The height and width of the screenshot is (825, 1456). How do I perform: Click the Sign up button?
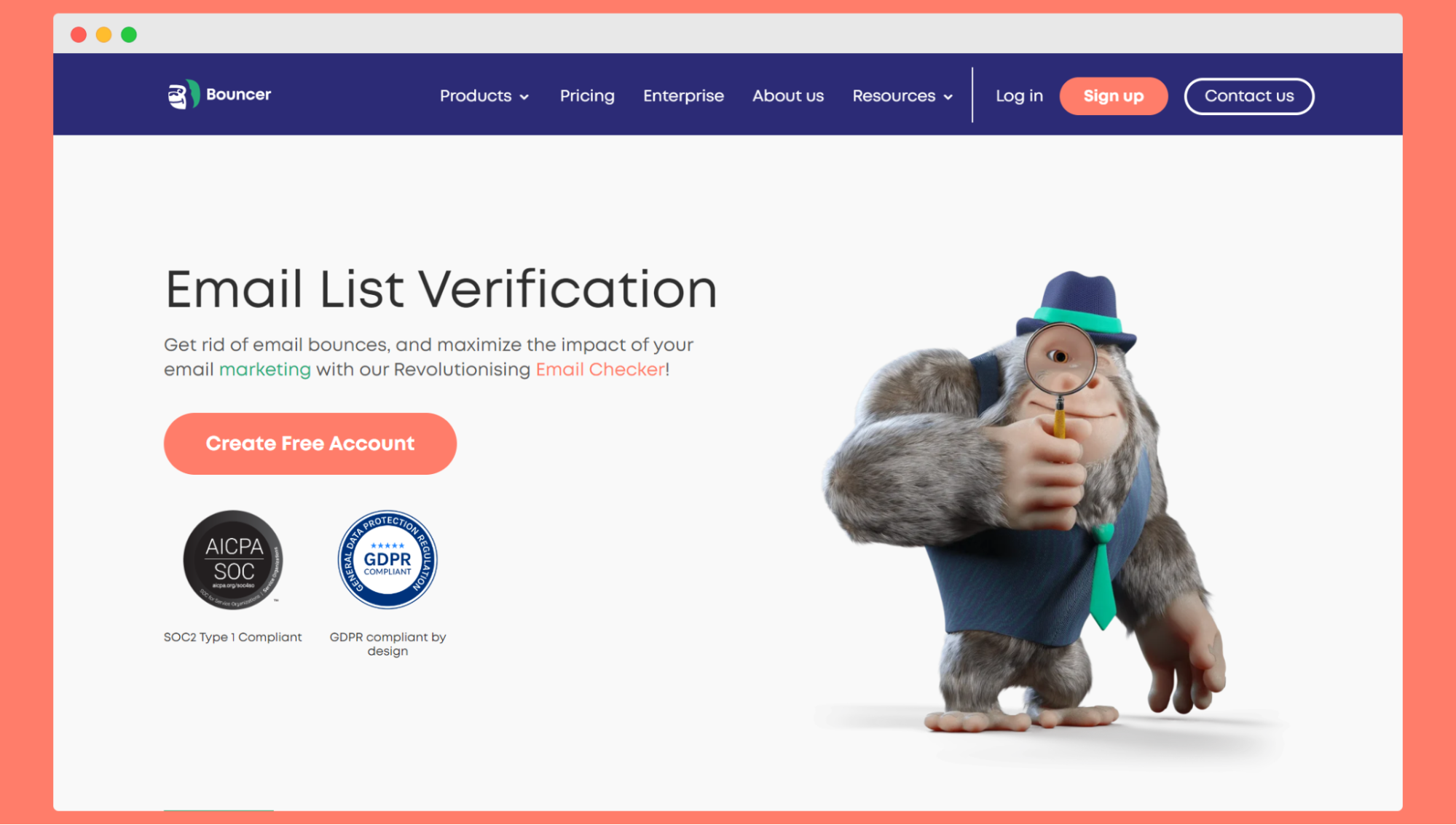click(1114, 96)
